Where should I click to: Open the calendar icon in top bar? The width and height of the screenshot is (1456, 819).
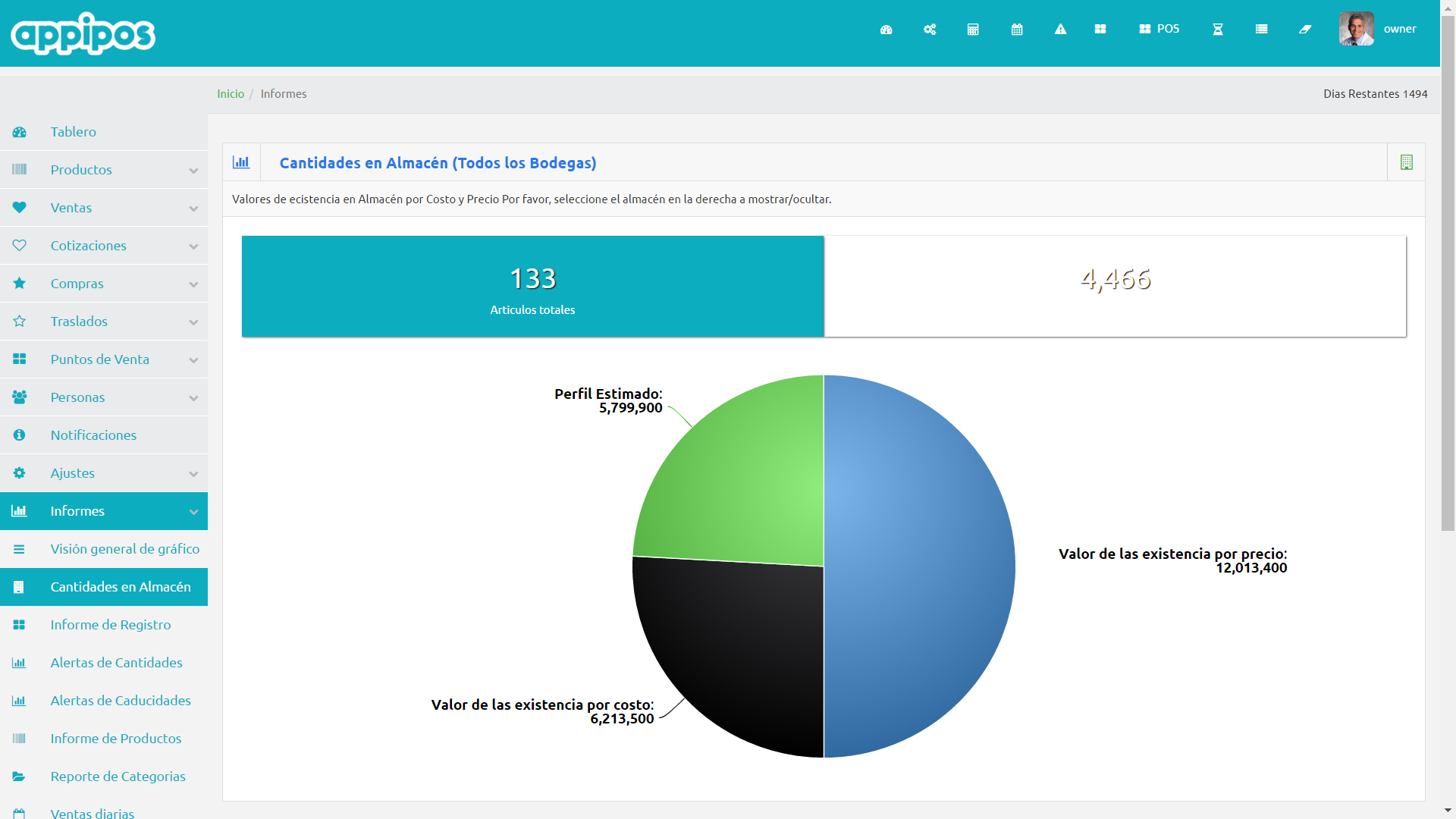(1017, 30)
